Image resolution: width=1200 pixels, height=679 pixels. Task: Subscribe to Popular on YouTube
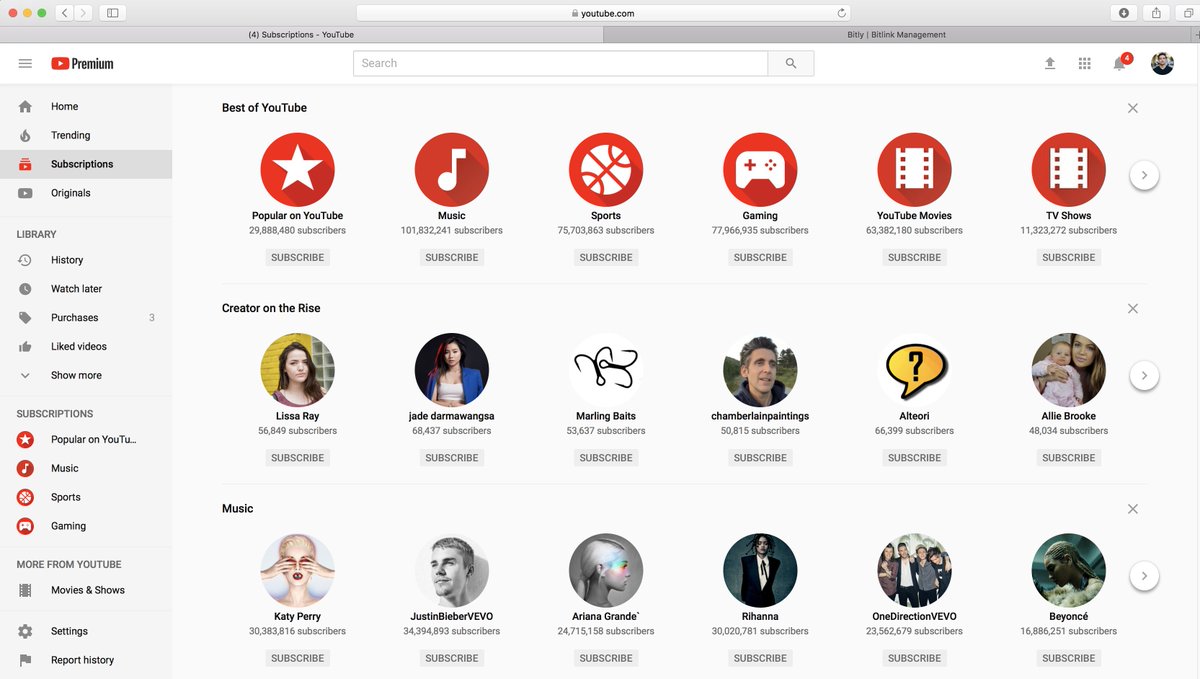(x=297, y=257)
